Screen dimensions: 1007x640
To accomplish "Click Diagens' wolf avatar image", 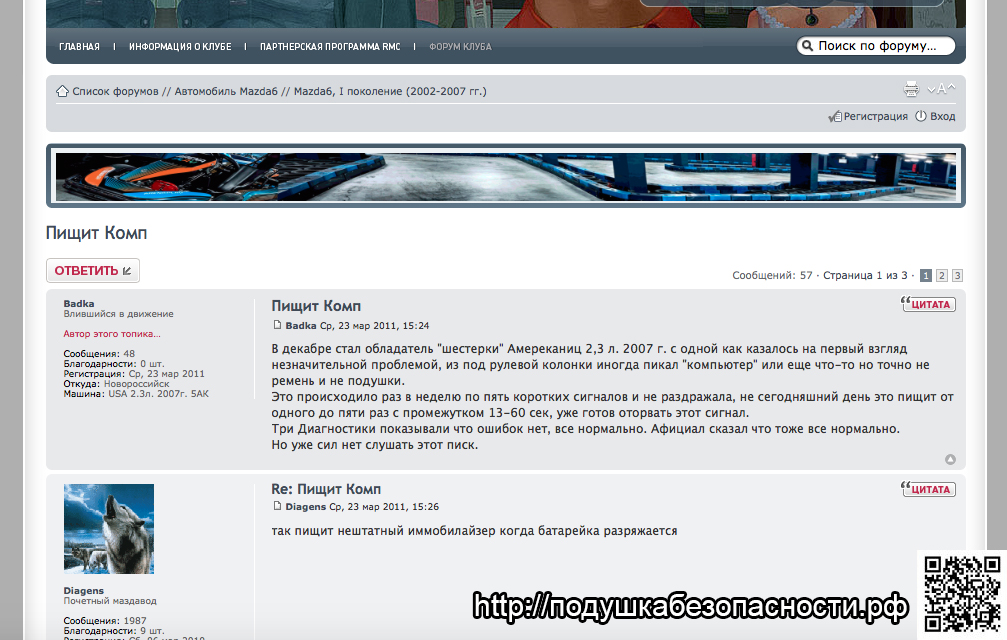I will (x=109, y=528).
